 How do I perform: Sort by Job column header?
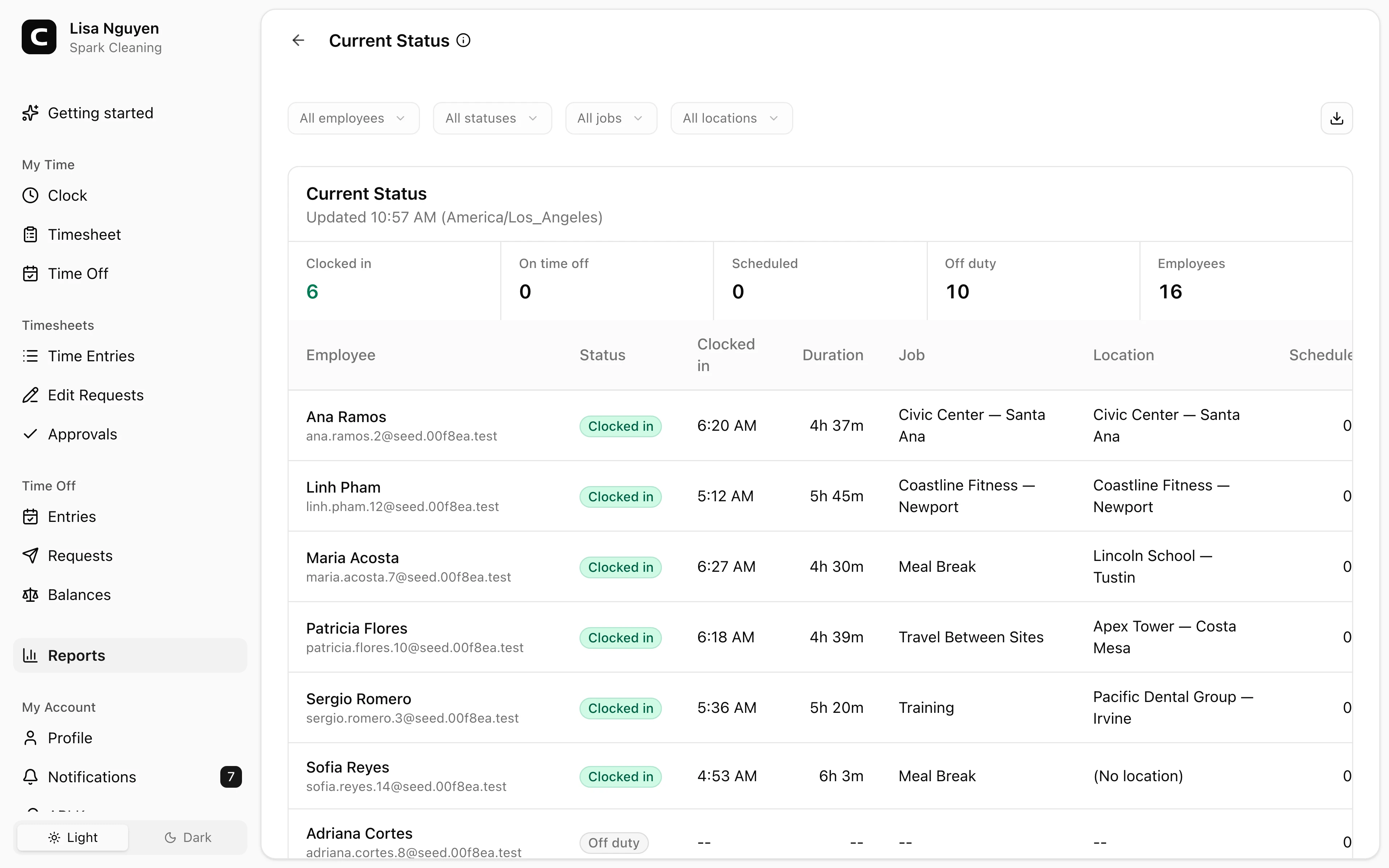912,356
